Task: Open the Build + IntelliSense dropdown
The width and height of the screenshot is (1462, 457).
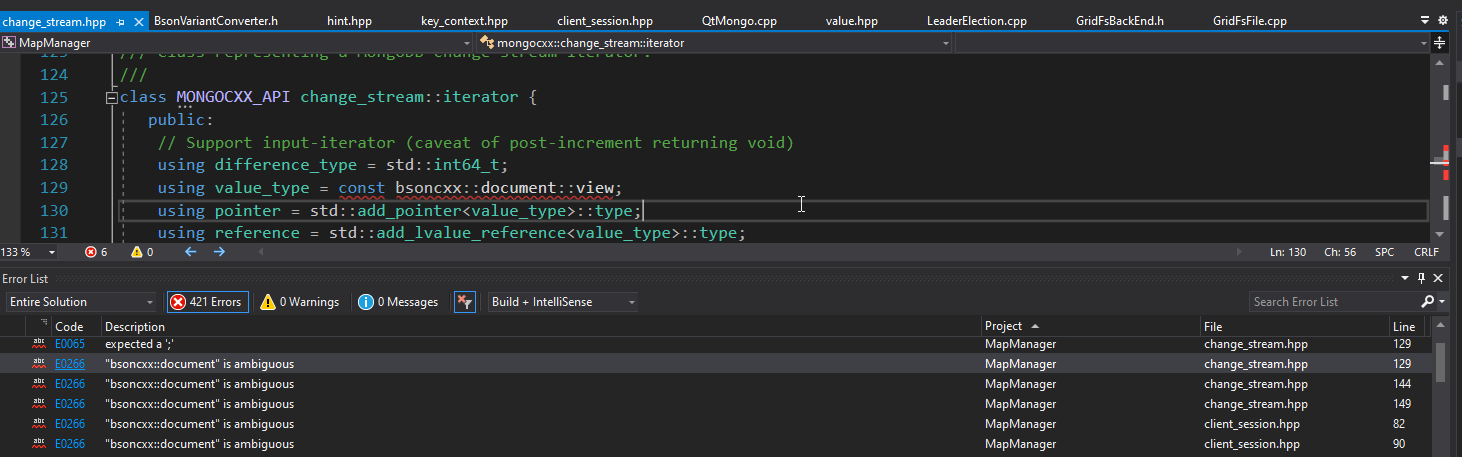Action: 563,302
